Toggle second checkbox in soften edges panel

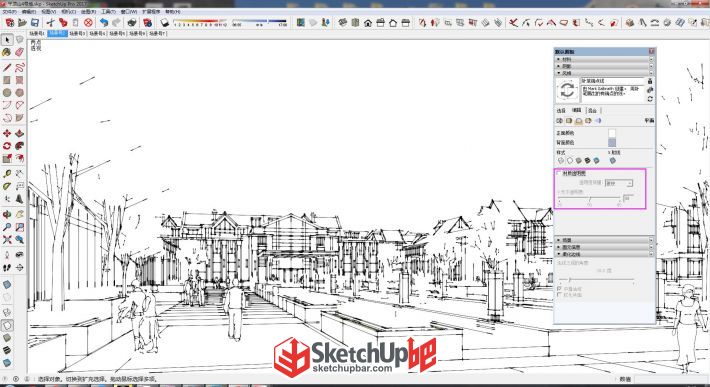coord(559,295)
